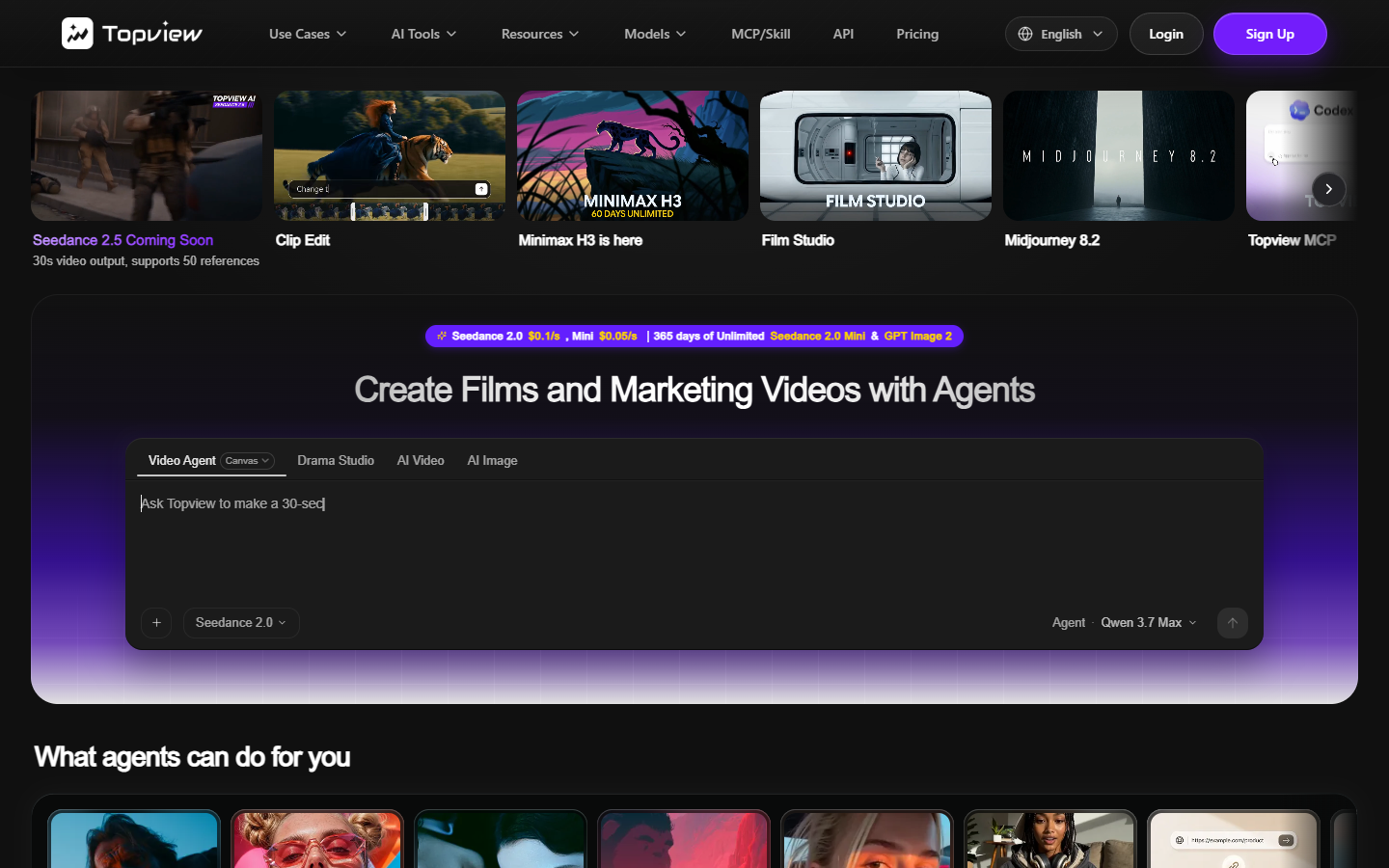Viewport: 1389px width, 868px height.
Task: Open the Canvas mode dropdown
Action: (x=248, y=461)
